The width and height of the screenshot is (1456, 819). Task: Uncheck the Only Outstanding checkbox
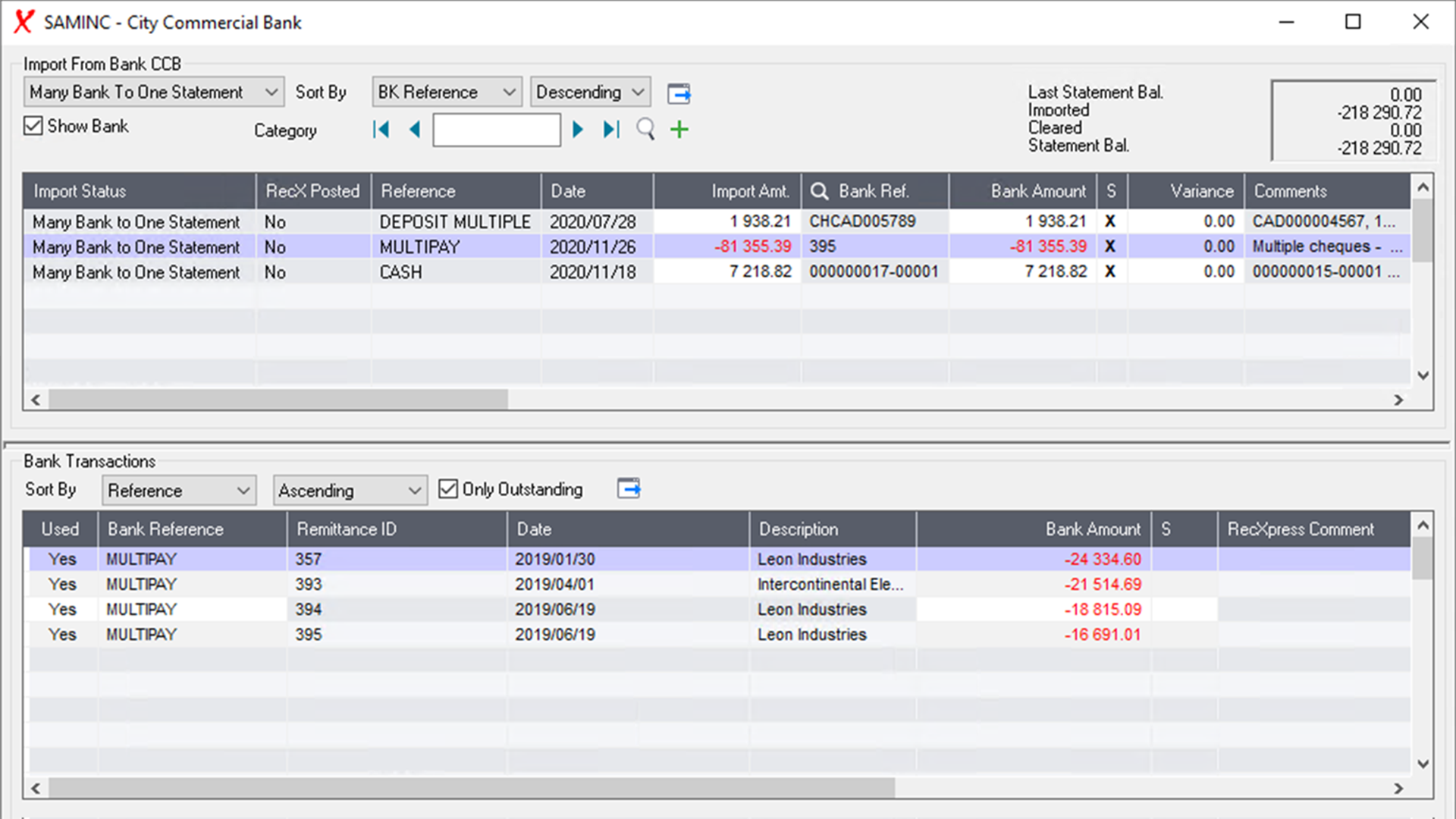point(448,489)
